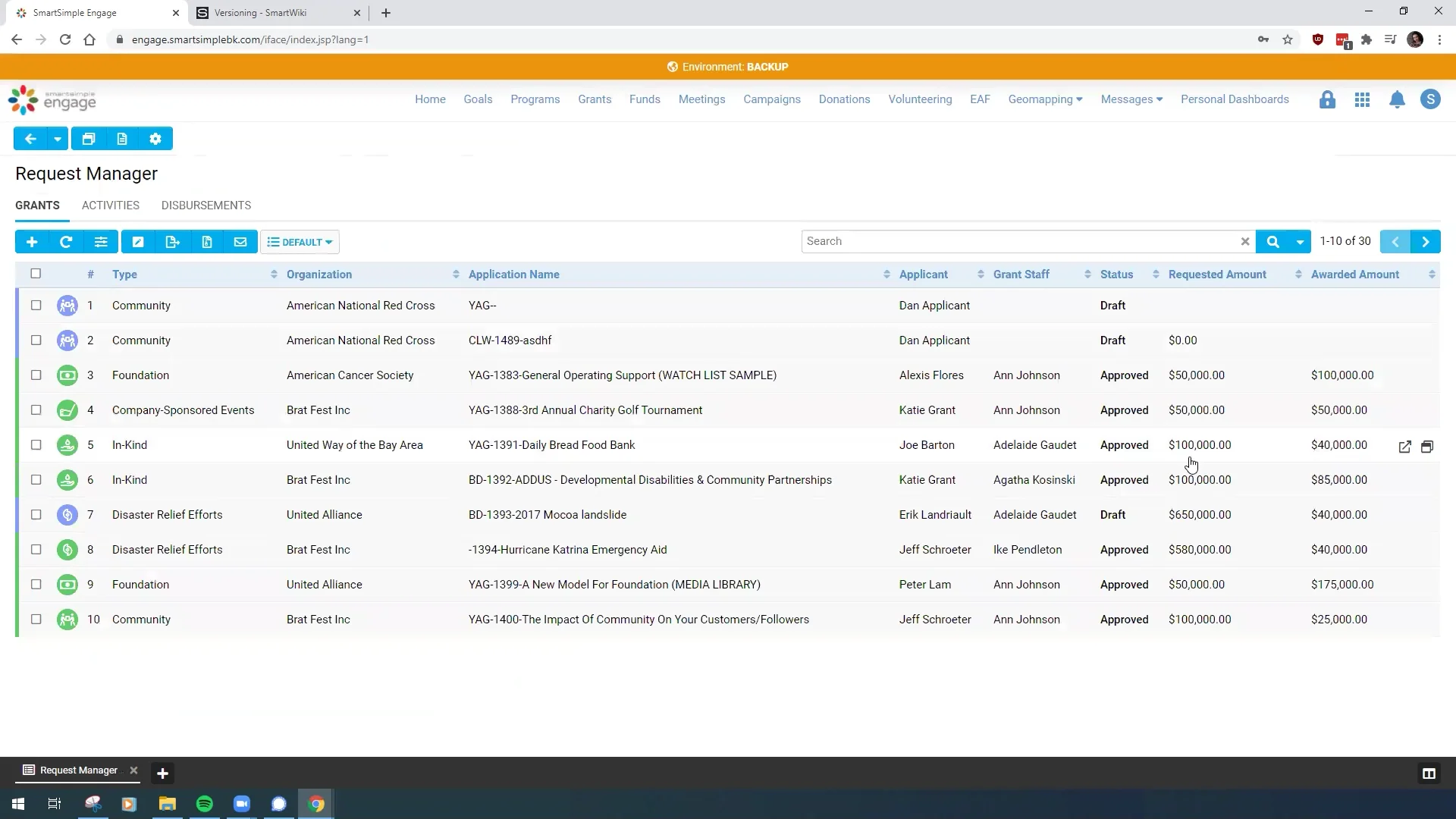Clear the search field with the X

tap(1245, 241)
